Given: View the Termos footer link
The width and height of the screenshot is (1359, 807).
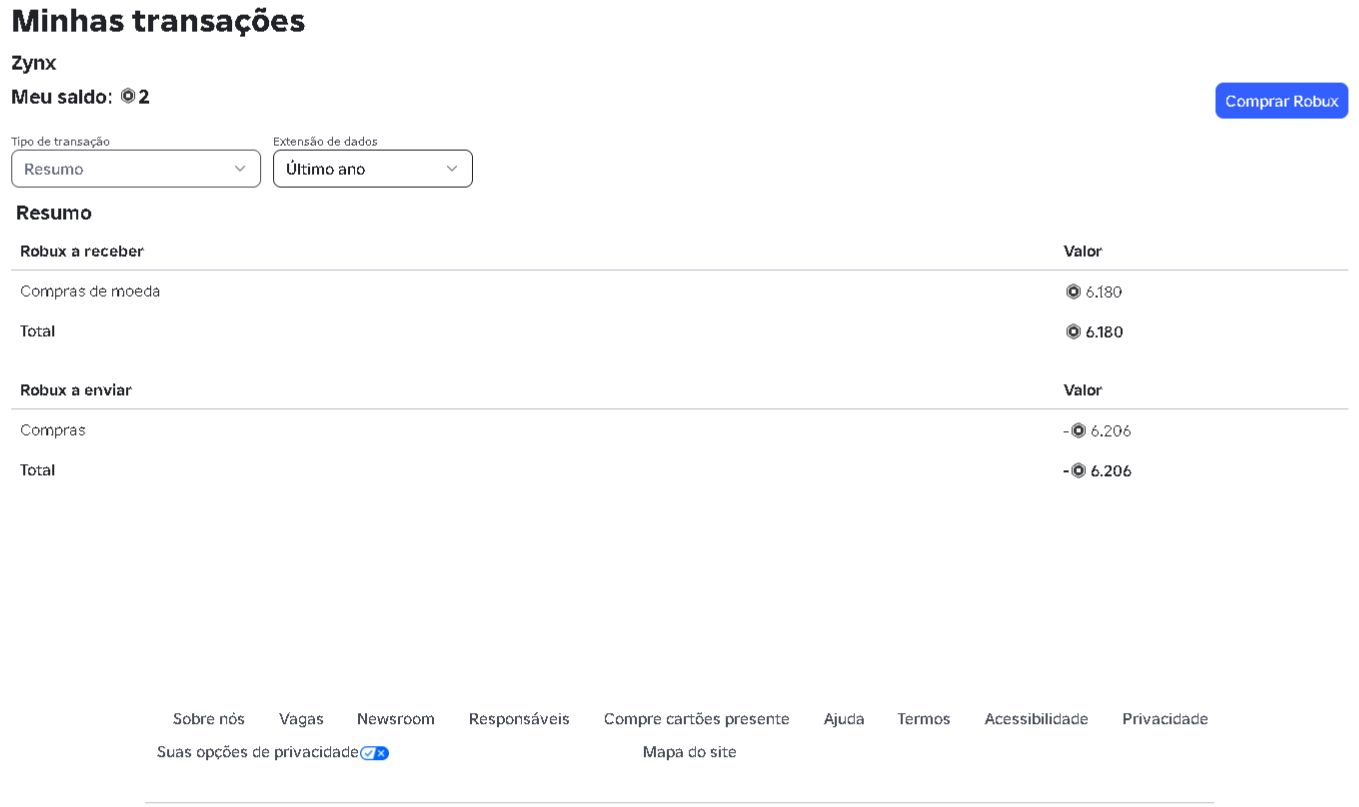Looking at the screenshot, I should (x=924, y=719).
